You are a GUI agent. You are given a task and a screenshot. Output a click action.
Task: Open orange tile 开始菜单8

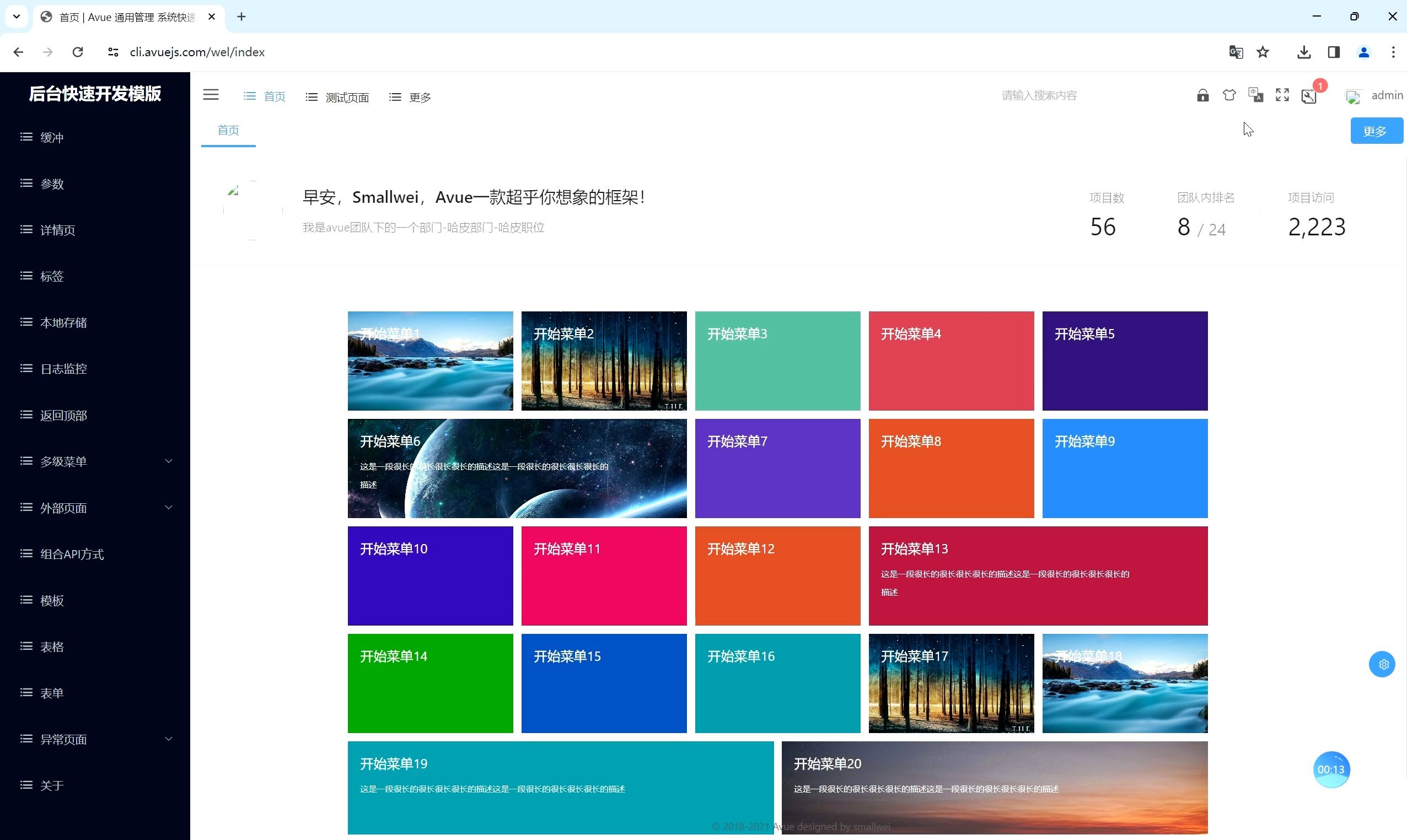coord(951,468)
